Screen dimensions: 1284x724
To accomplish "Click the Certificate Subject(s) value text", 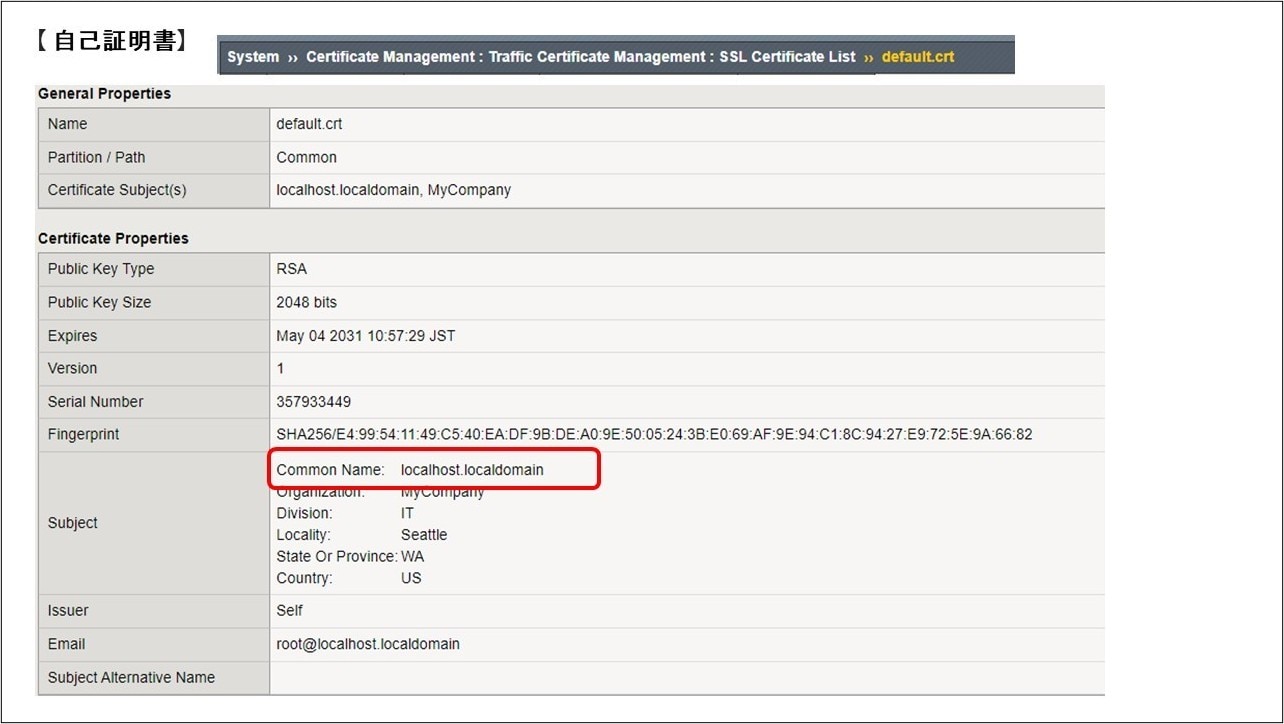I will (393, 190).
